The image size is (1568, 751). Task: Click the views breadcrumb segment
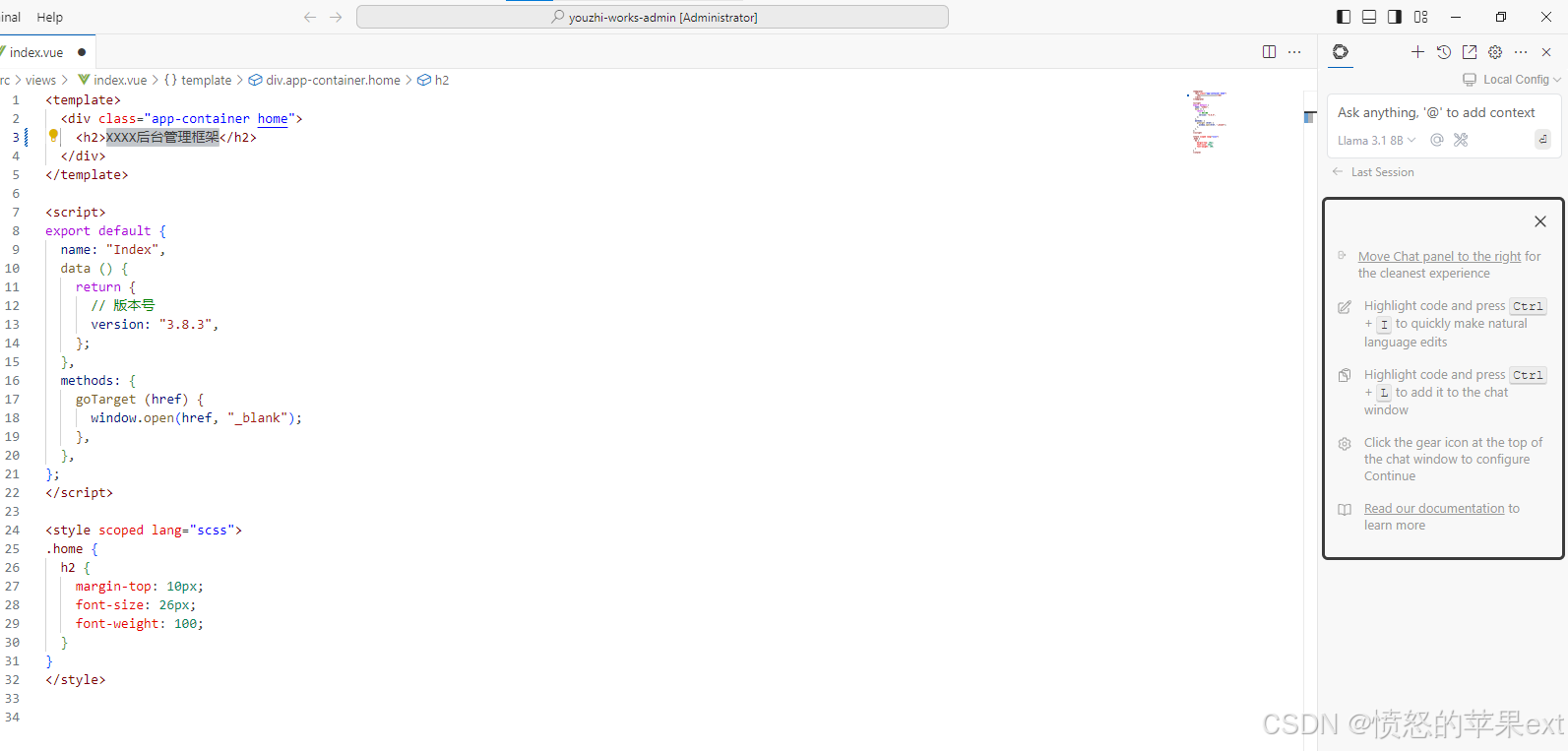pos(40,81)
